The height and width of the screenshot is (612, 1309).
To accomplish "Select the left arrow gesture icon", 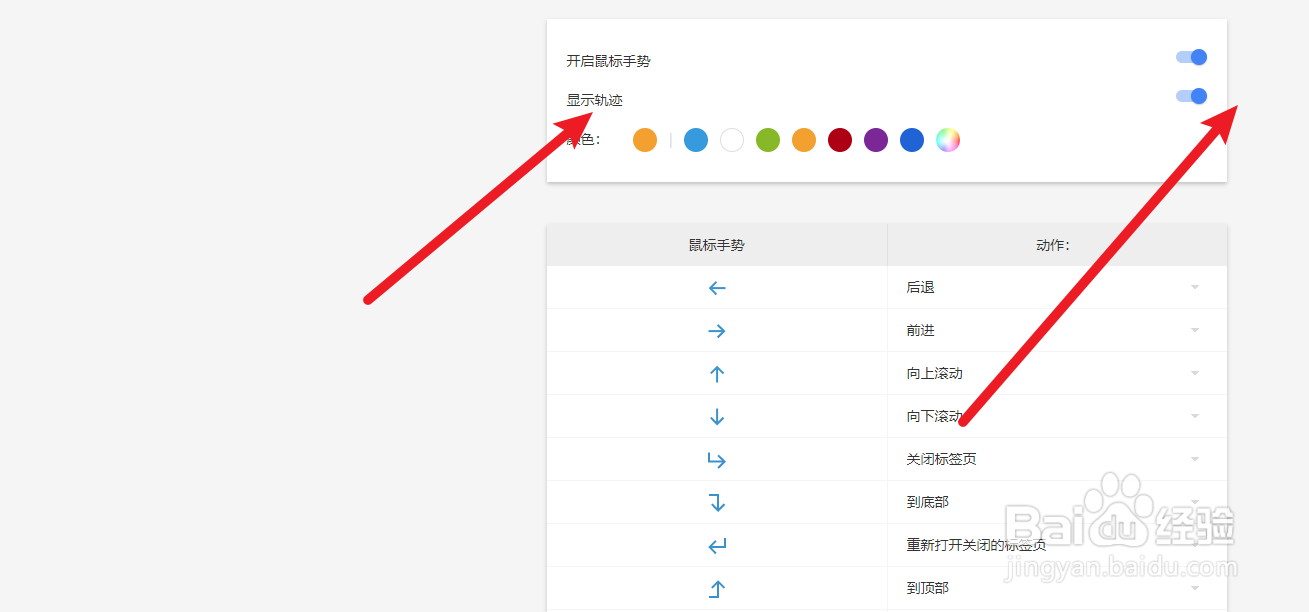I will pos(716,287).
